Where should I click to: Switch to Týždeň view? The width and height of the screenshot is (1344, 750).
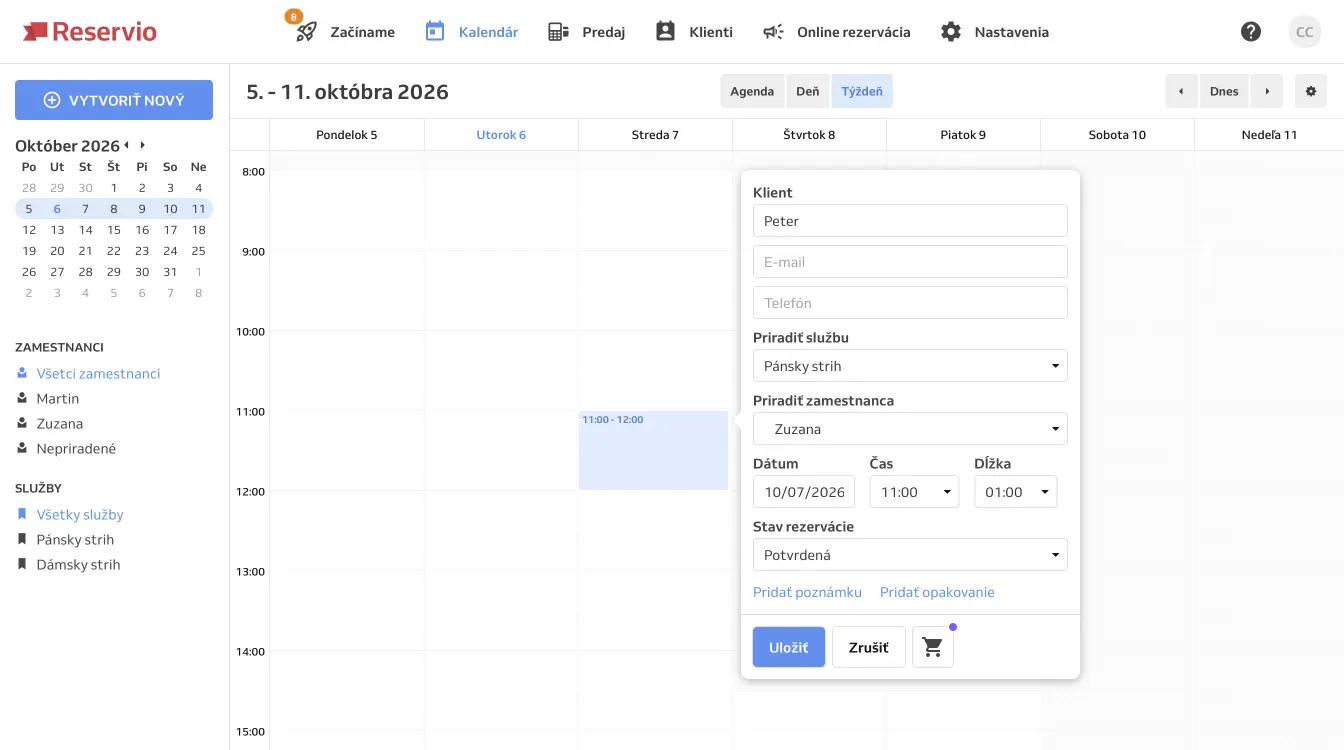click(x=862, y=91)
